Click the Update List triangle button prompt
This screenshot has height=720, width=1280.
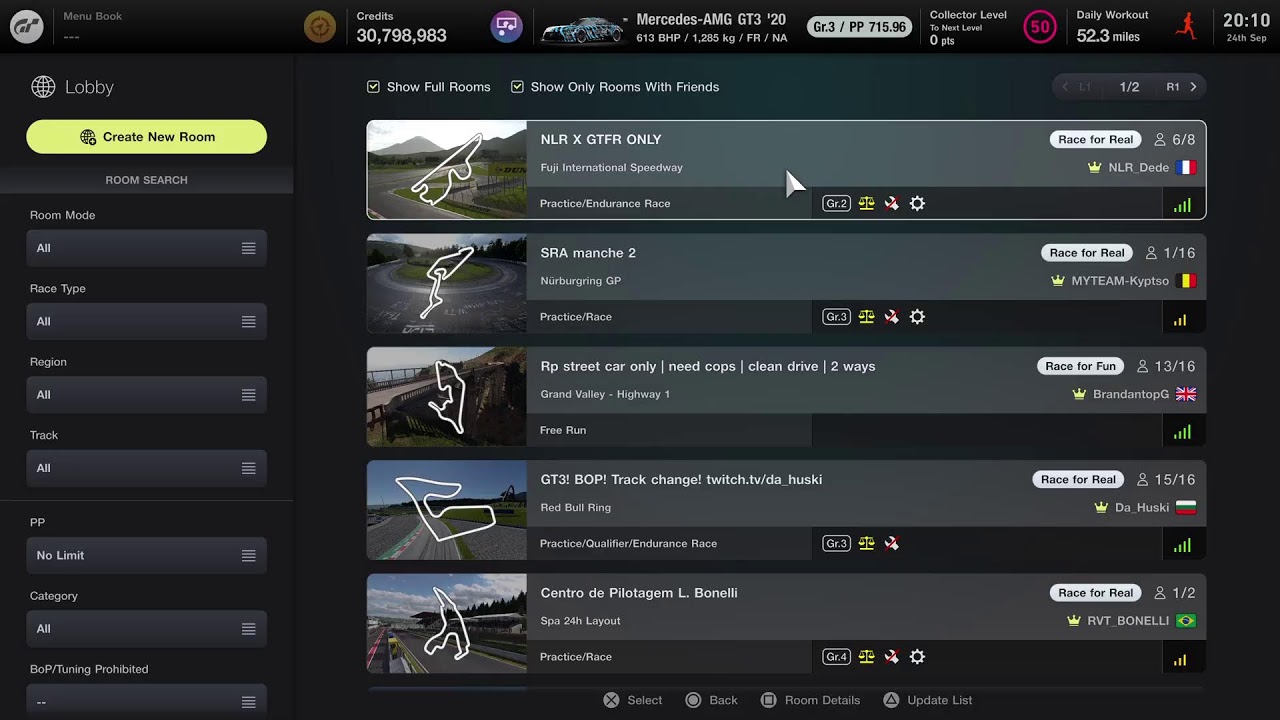(x=927, y=700)
